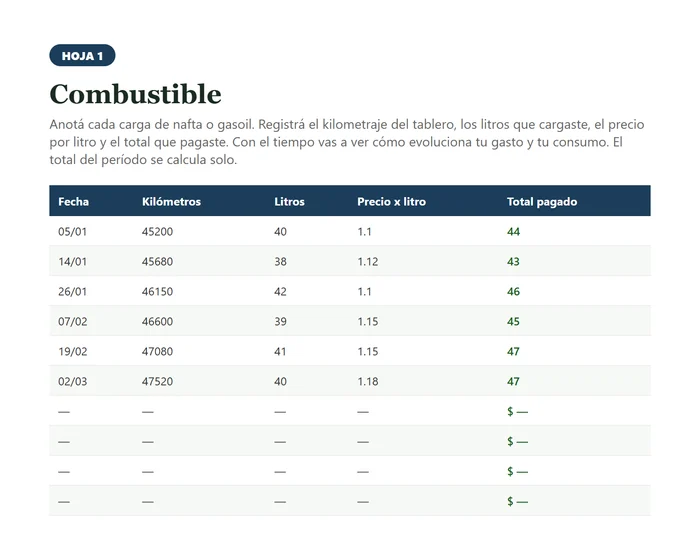This screenshot has width=700, height=560.
Task: Click total paid value 45
Action: point(513,321)
